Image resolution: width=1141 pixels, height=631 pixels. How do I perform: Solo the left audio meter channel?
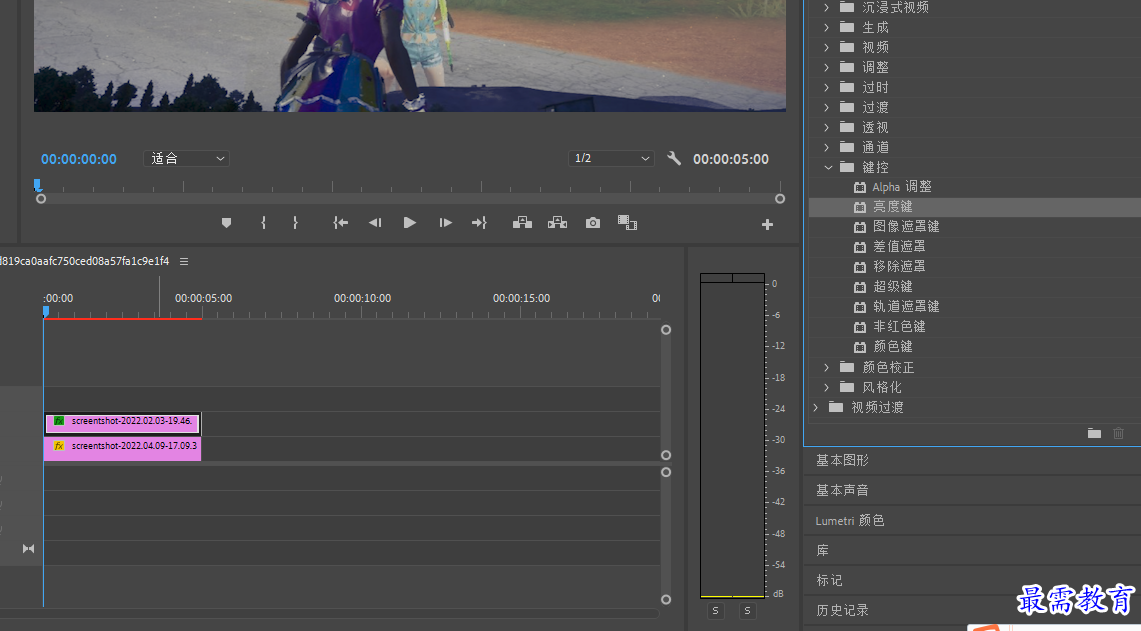pos(715,611)
